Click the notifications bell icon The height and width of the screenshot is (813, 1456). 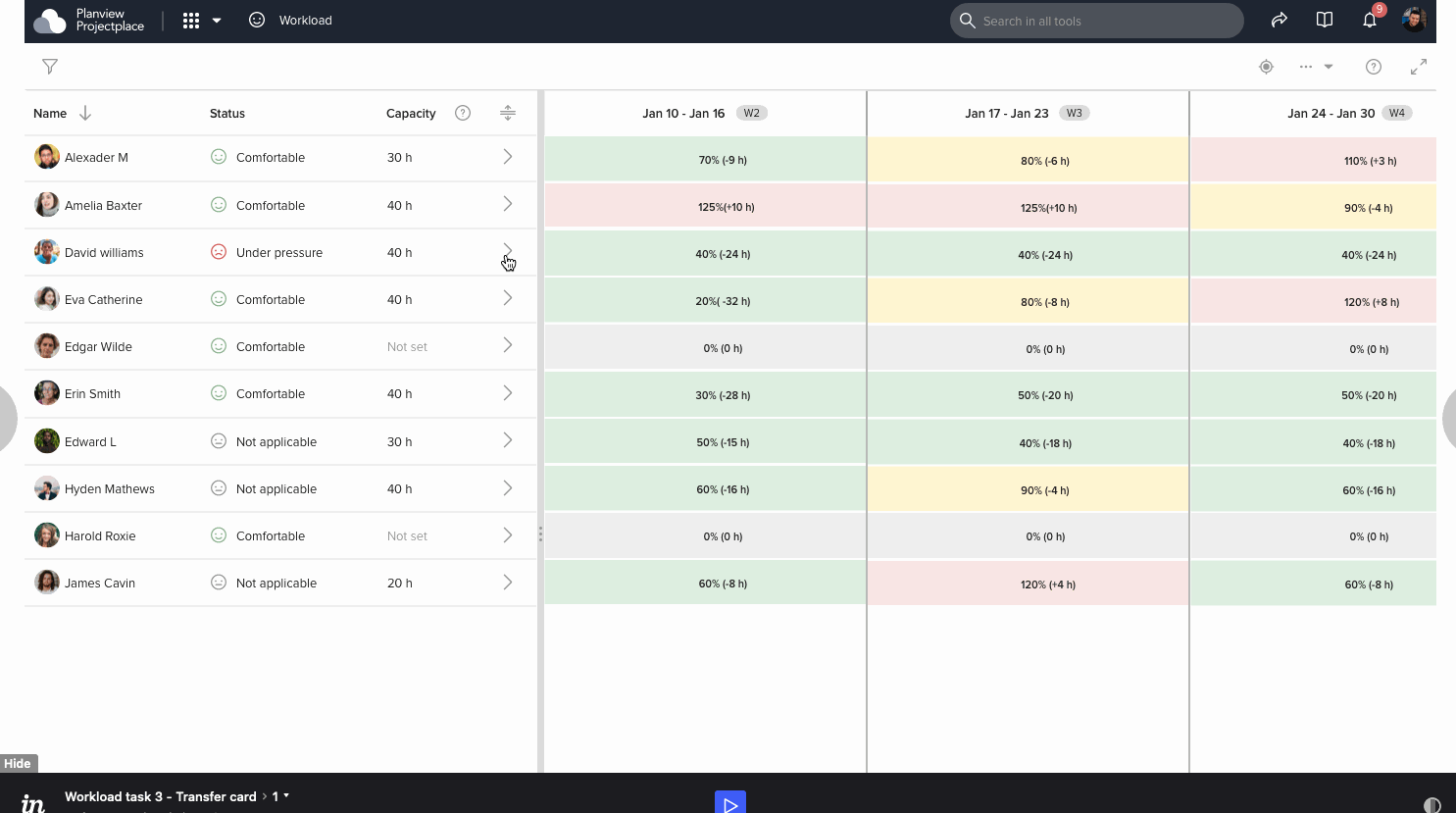click(1370, 21)
